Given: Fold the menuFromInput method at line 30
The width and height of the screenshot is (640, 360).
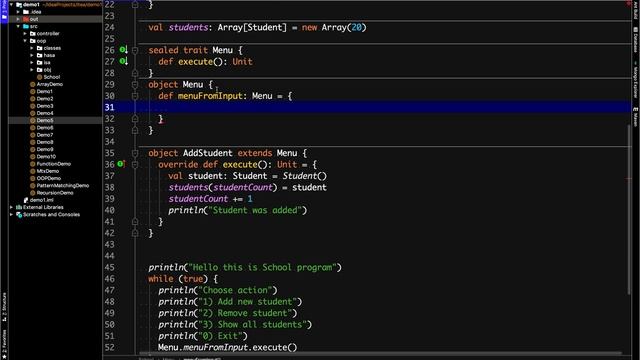Looking at the screenshot, I should click(135, 96).
